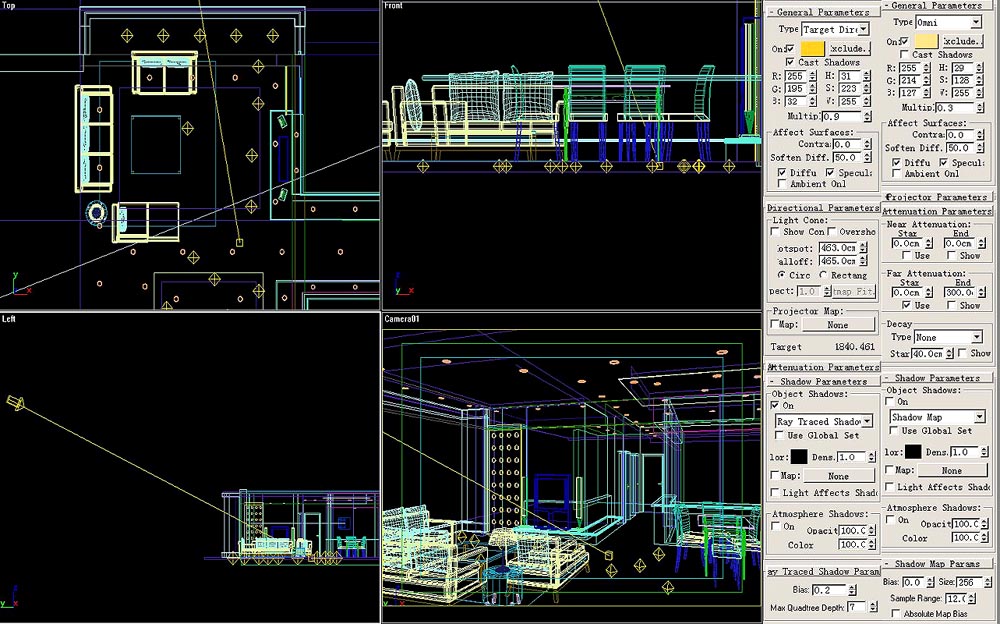Click Multiplier field showing 0.3
The image size is (1000, 624).
[955, 108]
